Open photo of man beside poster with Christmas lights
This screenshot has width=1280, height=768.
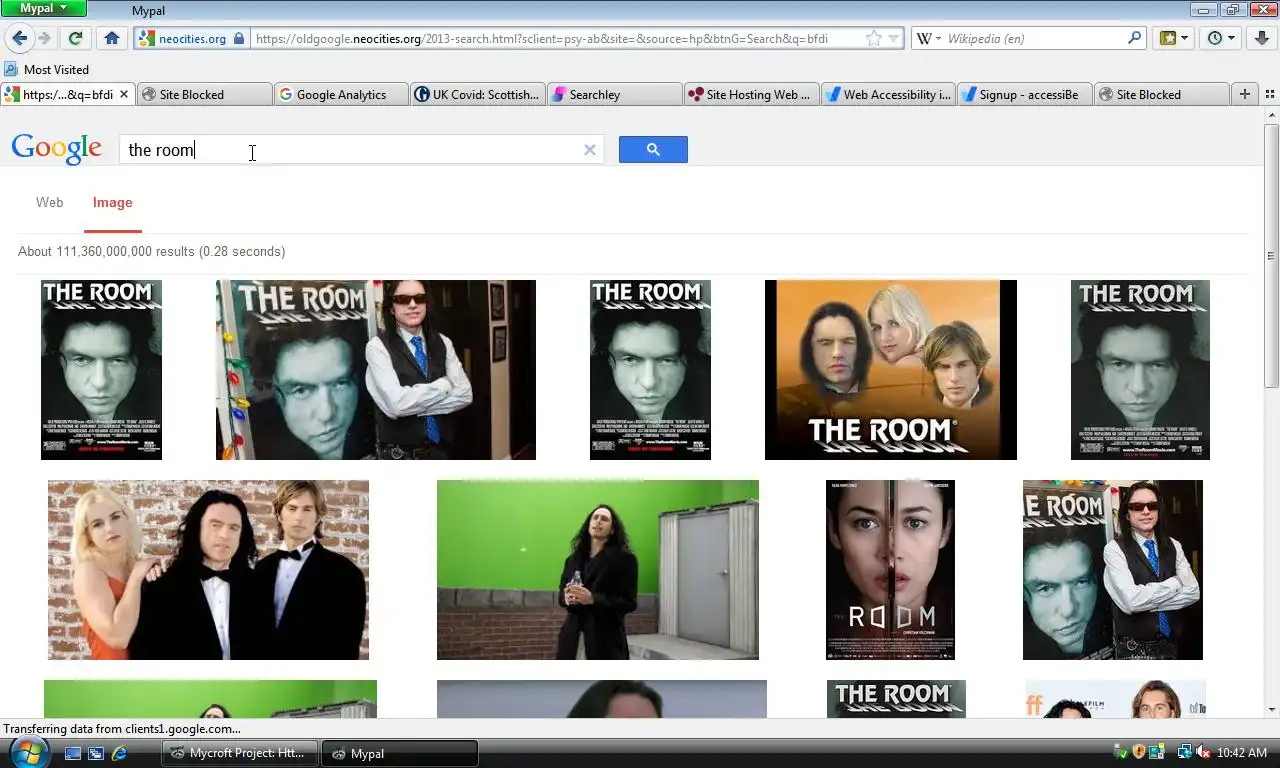[x=376, y=370]
